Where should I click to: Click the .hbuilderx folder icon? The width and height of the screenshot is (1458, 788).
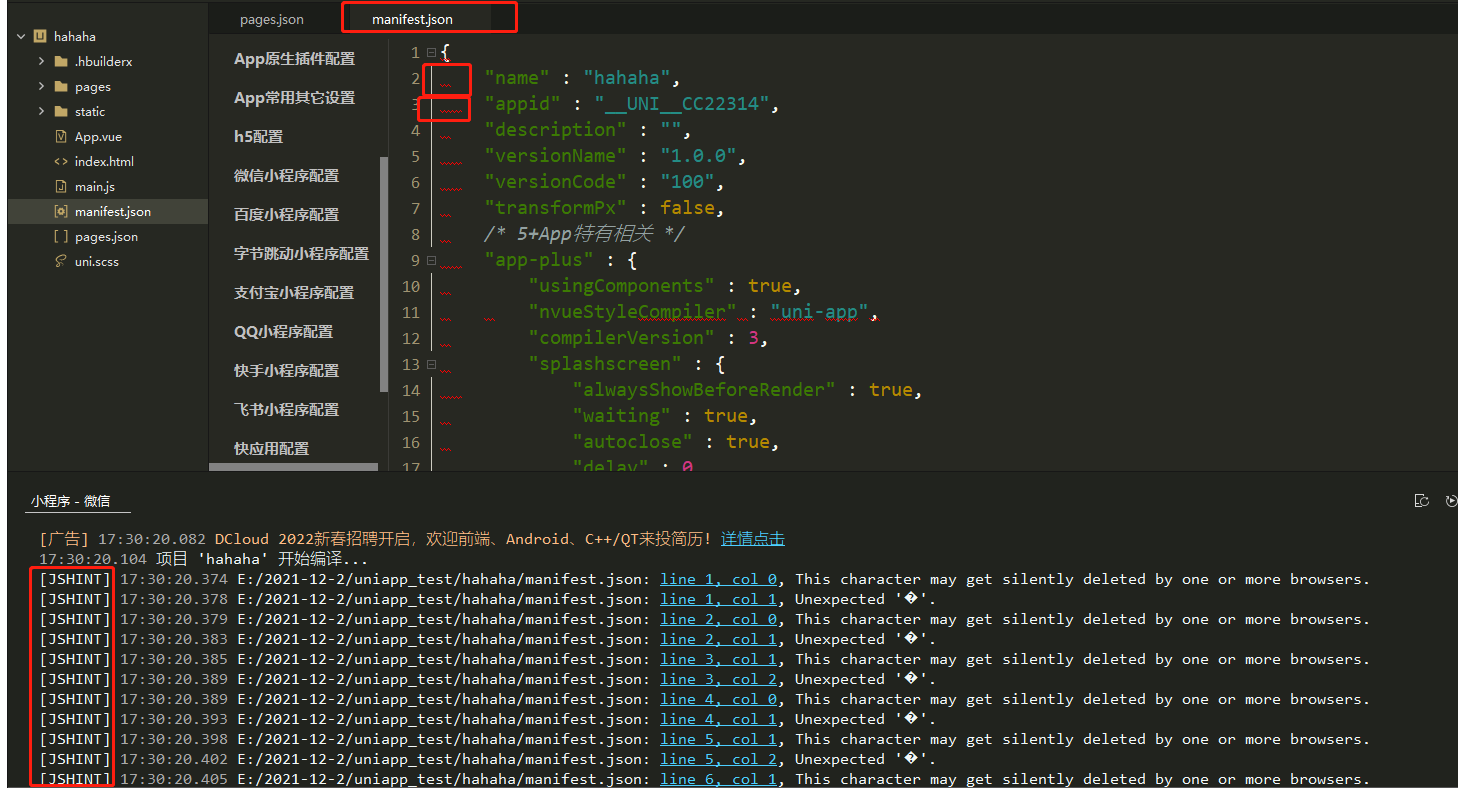61,61
